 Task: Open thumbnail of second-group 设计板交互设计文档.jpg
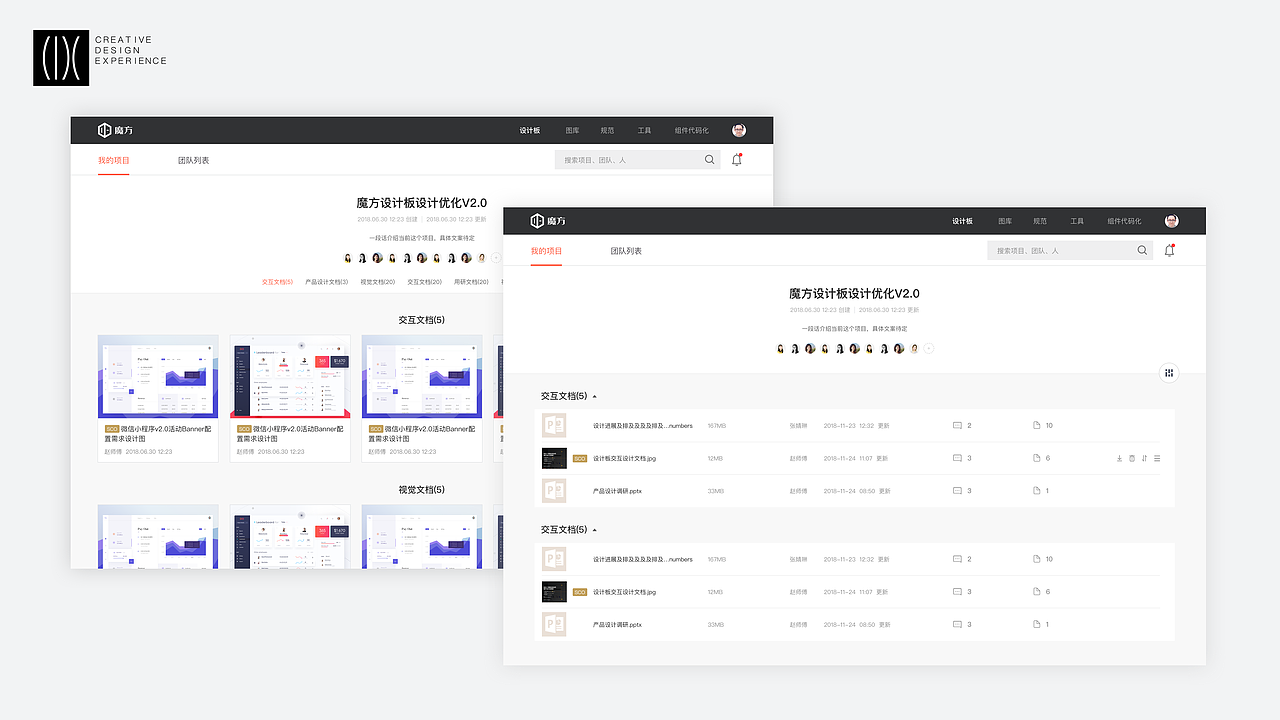[554, 592]
